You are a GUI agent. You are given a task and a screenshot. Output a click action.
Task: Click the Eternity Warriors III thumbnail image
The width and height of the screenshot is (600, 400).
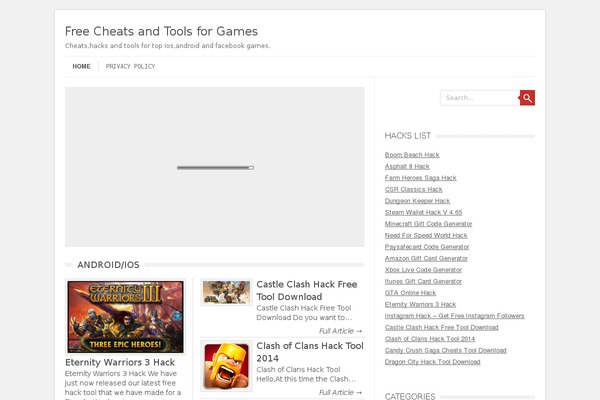click(125, 317)
